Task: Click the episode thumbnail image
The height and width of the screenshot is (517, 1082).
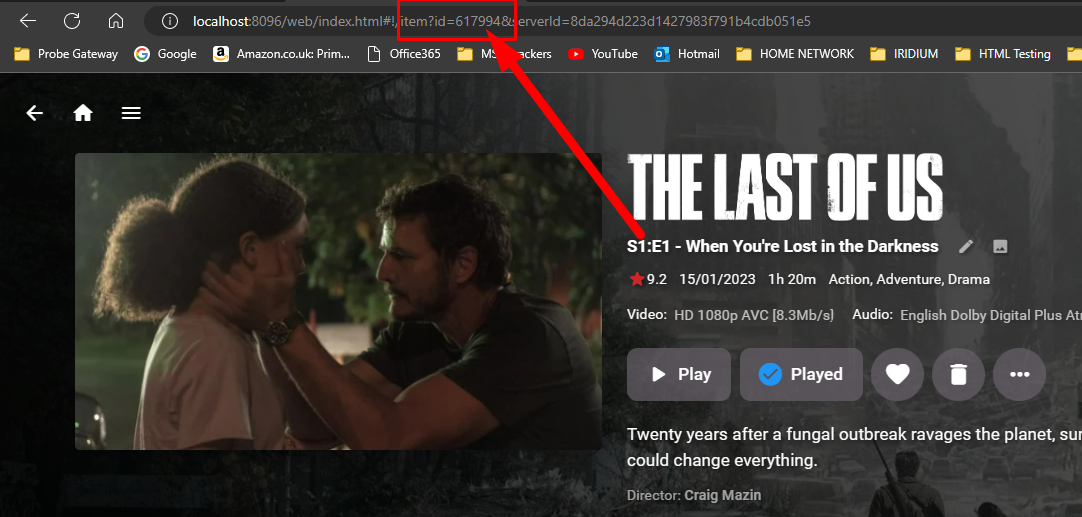Action: (338, 302)
